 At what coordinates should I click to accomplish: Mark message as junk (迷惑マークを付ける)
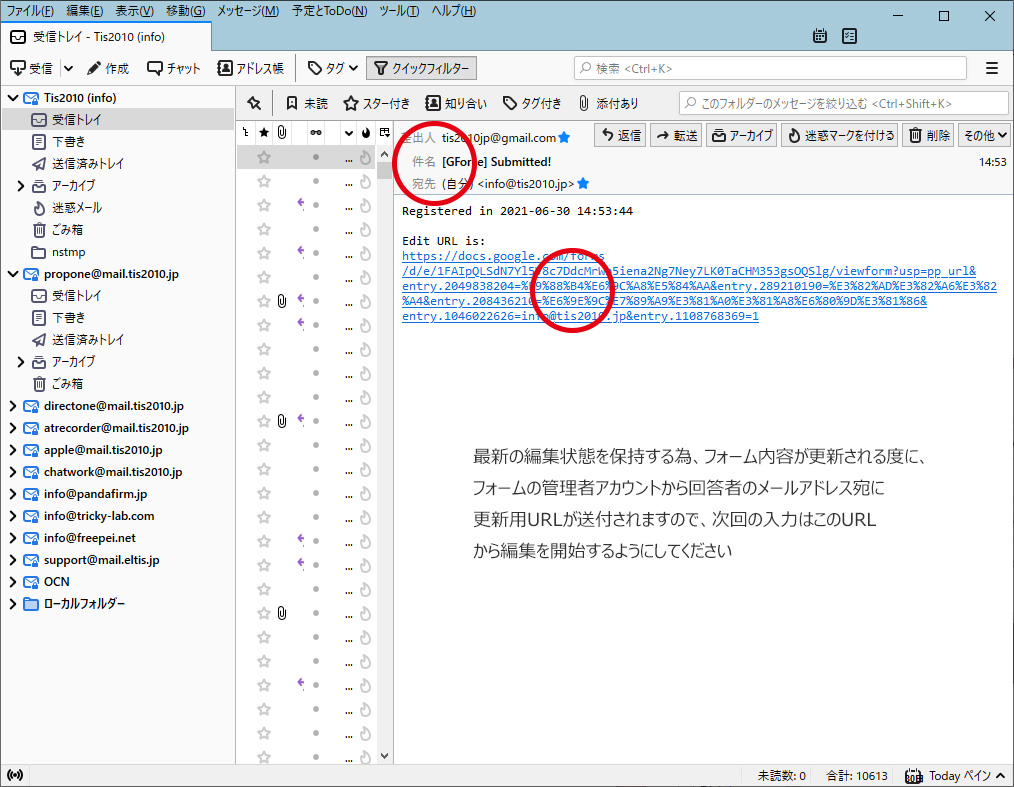[840, 135]
